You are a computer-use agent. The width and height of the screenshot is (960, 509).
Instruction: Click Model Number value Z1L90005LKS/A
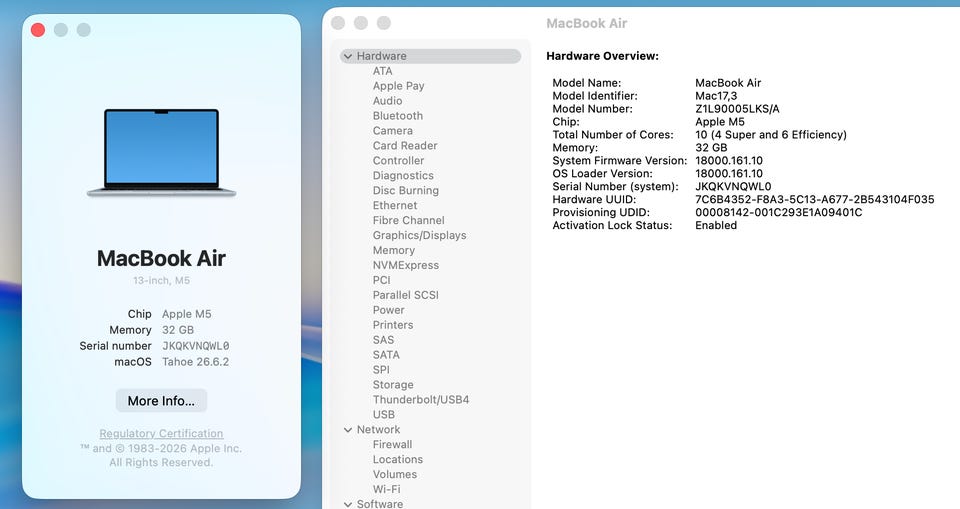point(737,108)
